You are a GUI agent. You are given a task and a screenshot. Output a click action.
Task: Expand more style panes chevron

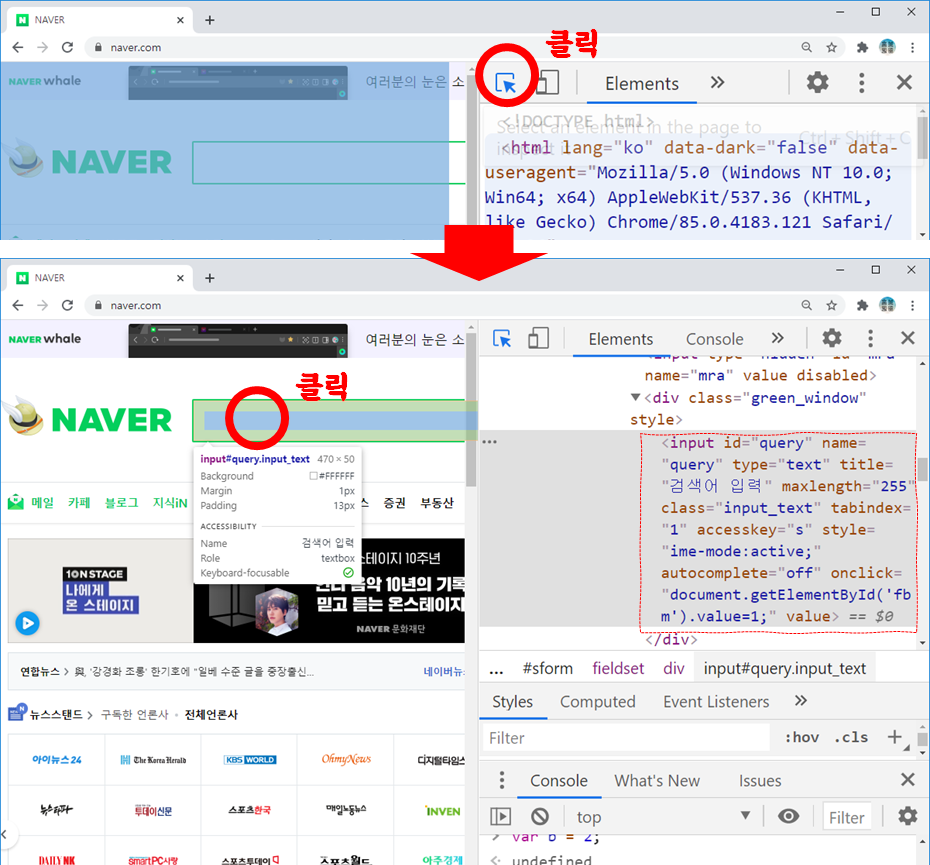coord(801,701)
